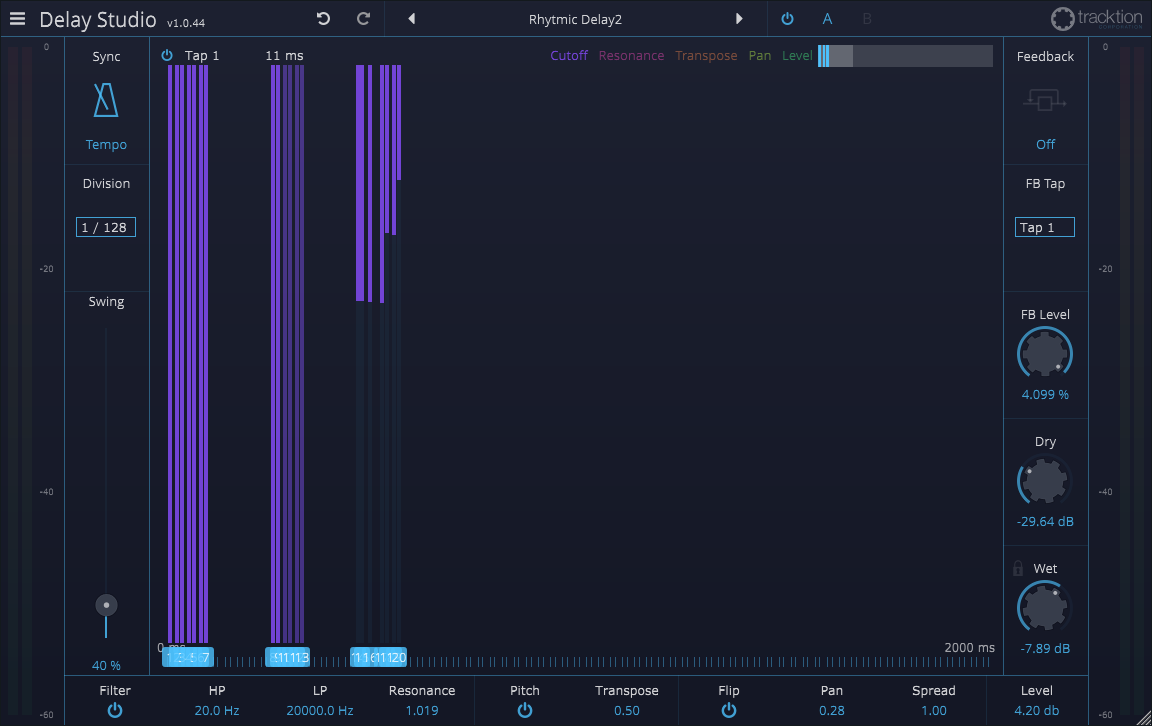Screen dimensions: 1152x726
Task: Go to the previous preset arrow
Action: coord(411,19)
